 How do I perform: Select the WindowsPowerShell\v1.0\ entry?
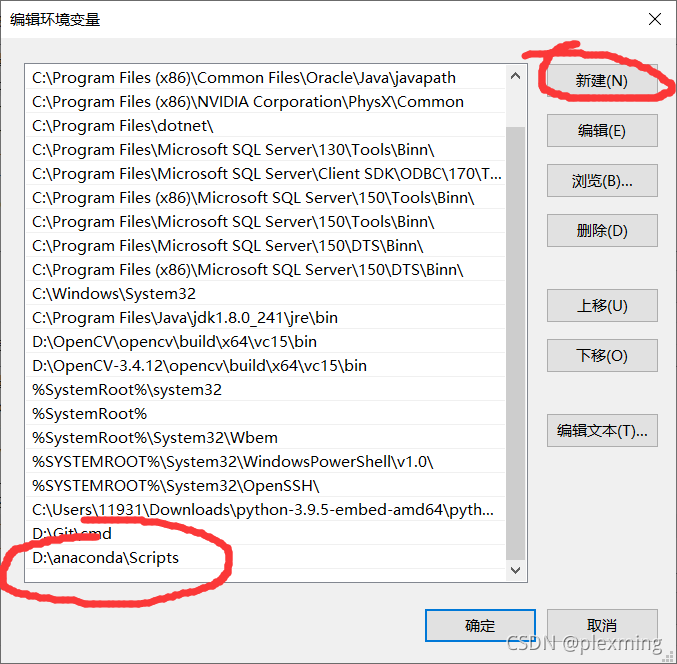tap(265, 462)
